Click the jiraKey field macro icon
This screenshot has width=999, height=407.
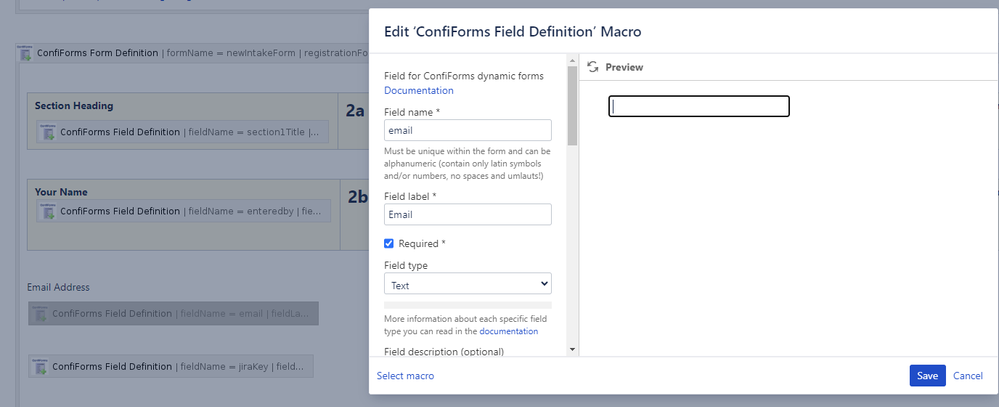[40, 366]
